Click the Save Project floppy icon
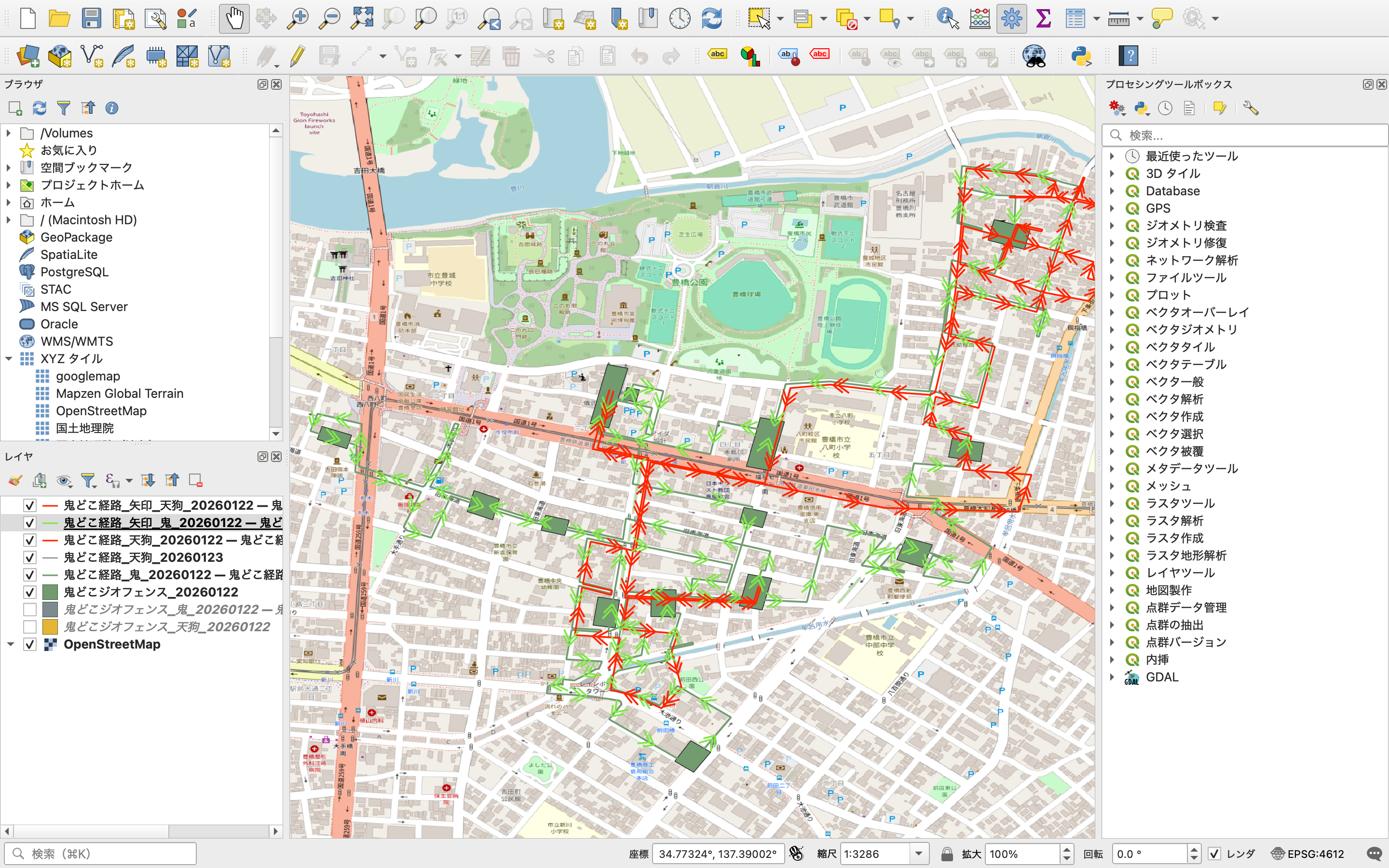The height and width of the screenshot is (868, 1389). tap(91, 18)
